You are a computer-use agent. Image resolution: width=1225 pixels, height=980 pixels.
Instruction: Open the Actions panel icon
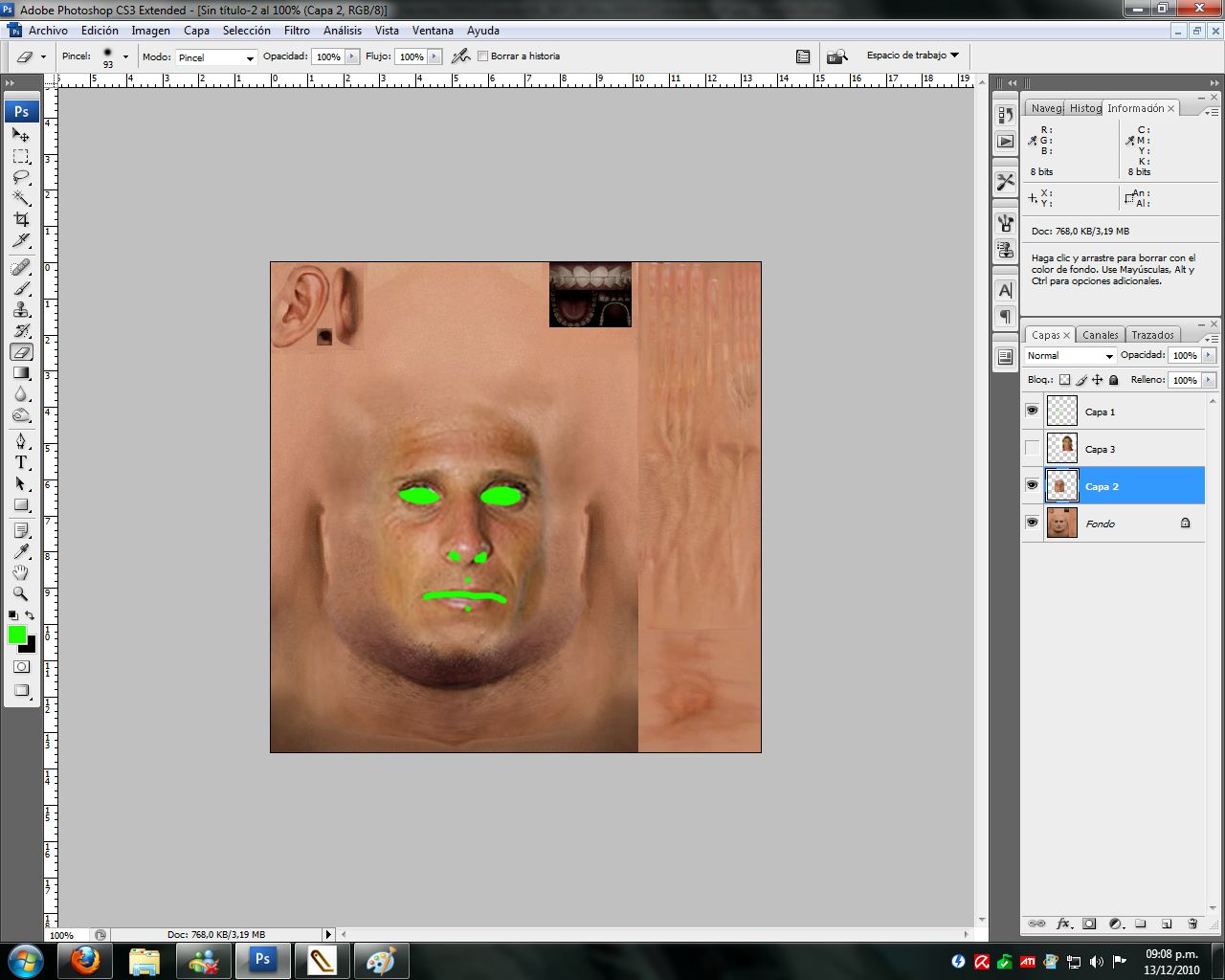1005,142
